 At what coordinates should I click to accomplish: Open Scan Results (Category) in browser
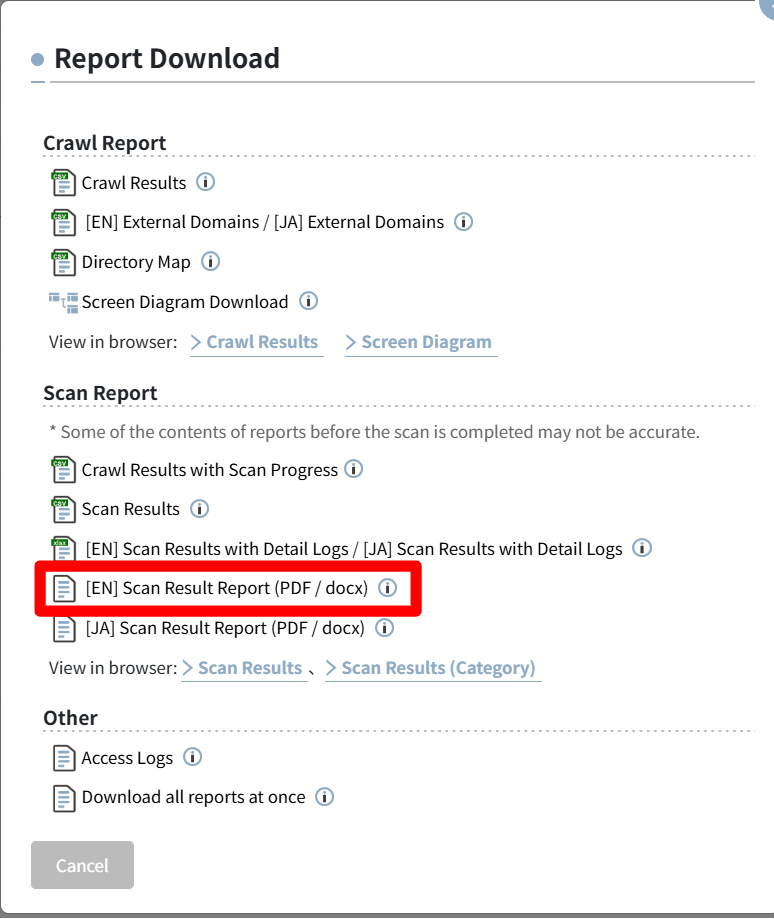433,668
